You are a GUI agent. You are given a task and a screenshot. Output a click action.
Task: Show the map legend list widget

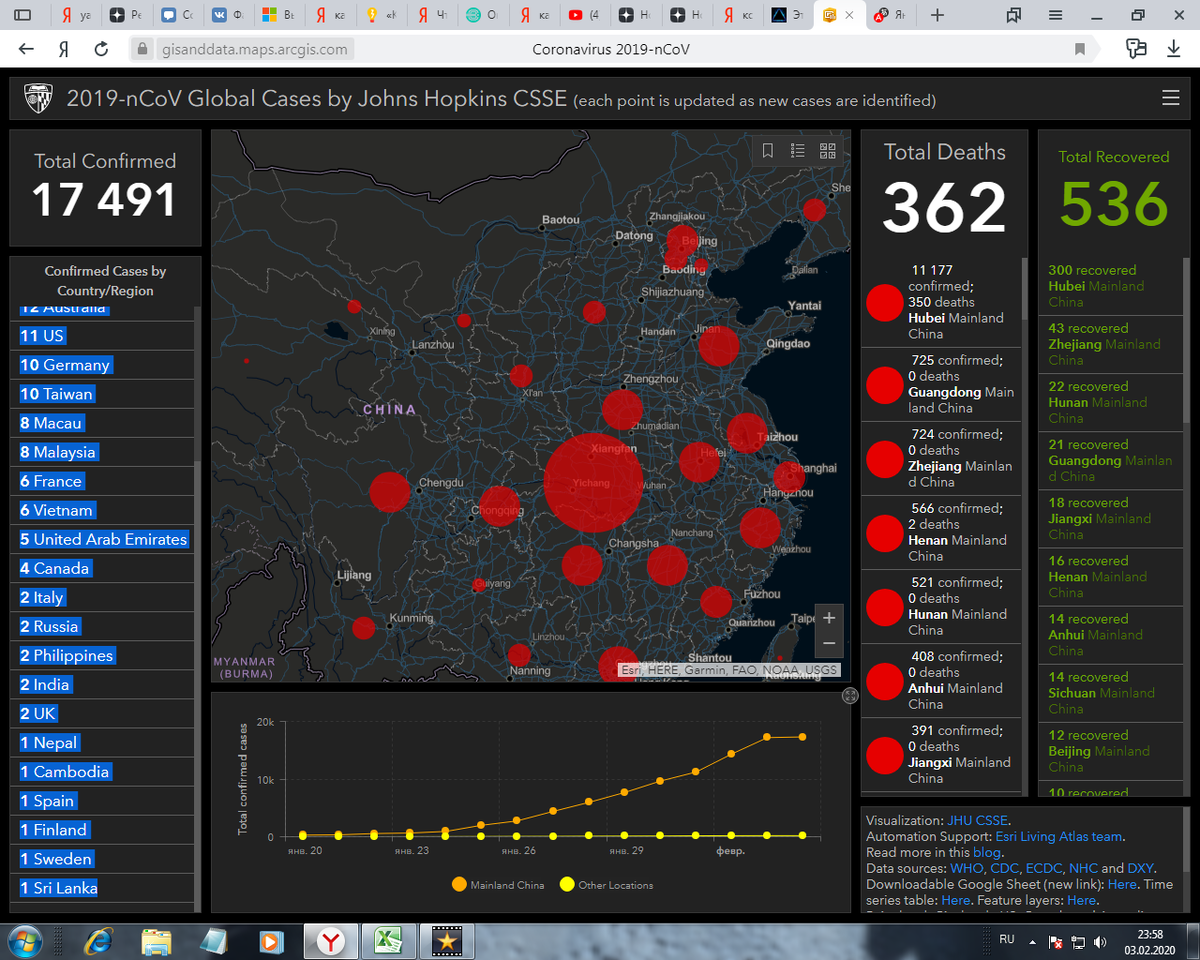[x=798, y=151]
